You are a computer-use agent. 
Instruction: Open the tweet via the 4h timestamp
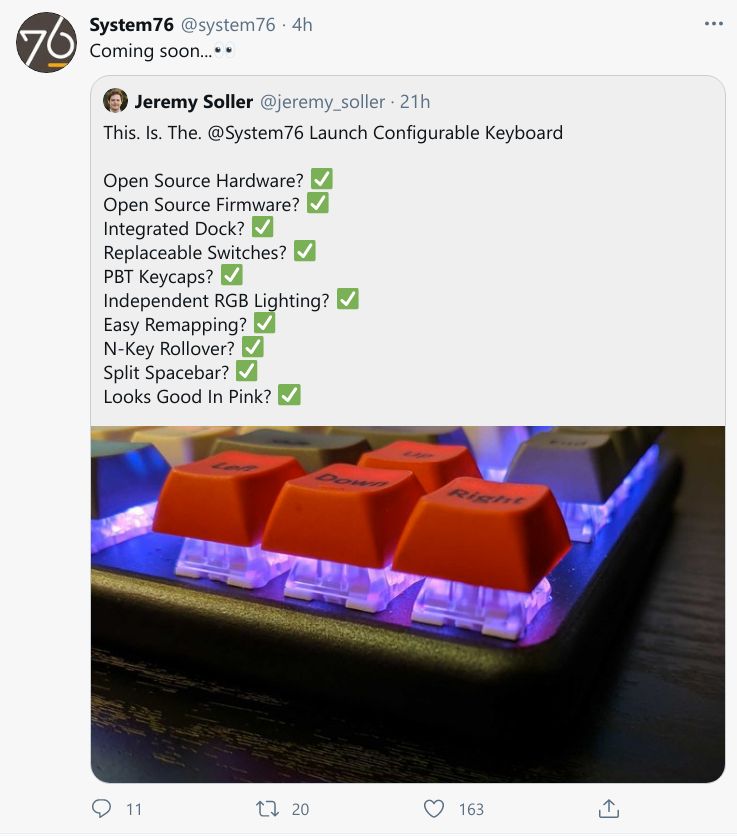pos(300,25)
